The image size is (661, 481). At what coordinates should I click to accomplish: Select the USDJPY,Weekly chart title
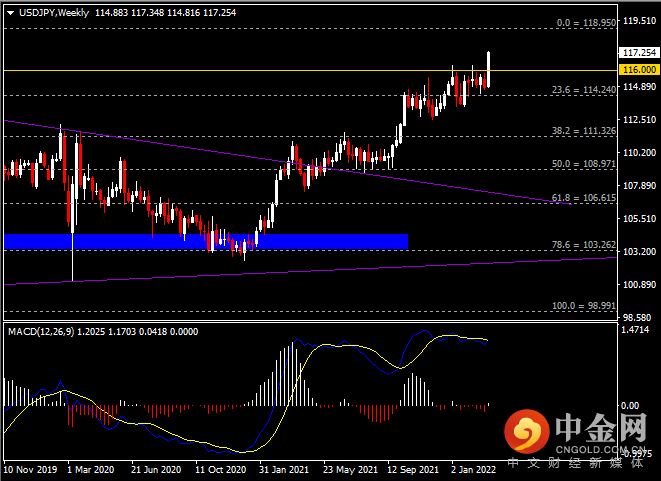point(54,13)
